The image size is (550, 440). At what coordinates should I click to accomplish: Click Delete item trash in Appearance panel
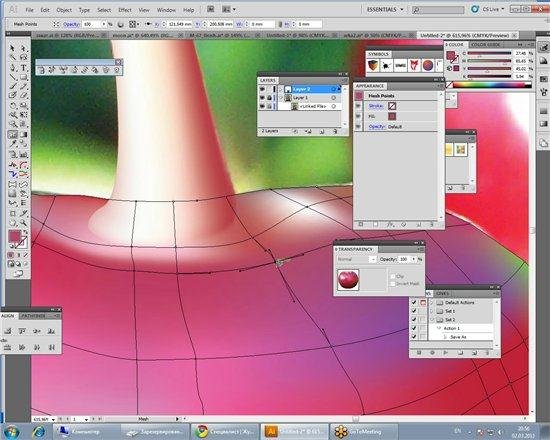click(x=432, y=224)
